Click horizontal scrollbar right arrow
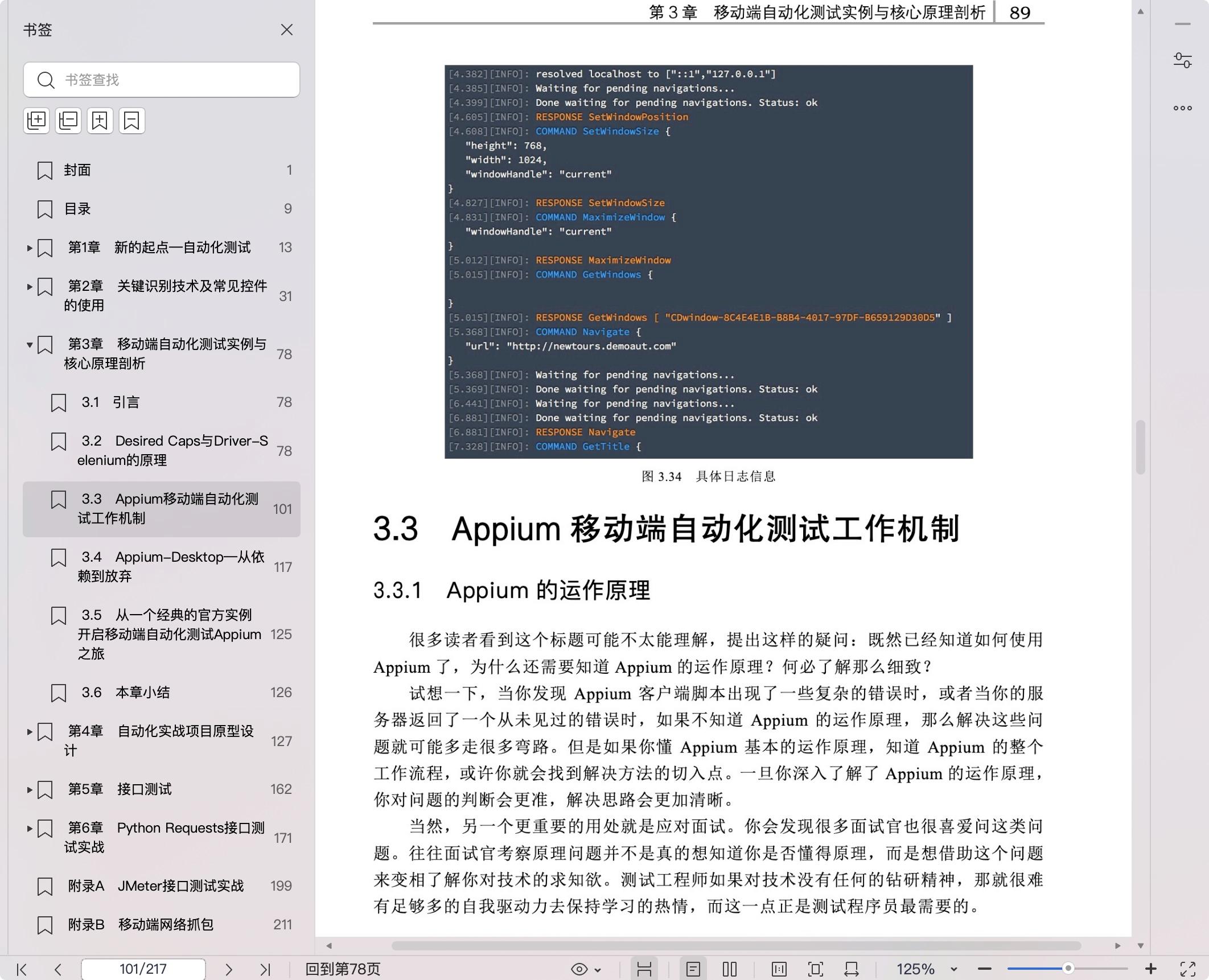The width and height of the screenshot is (1209, 980). click(x=1118, y=946)
